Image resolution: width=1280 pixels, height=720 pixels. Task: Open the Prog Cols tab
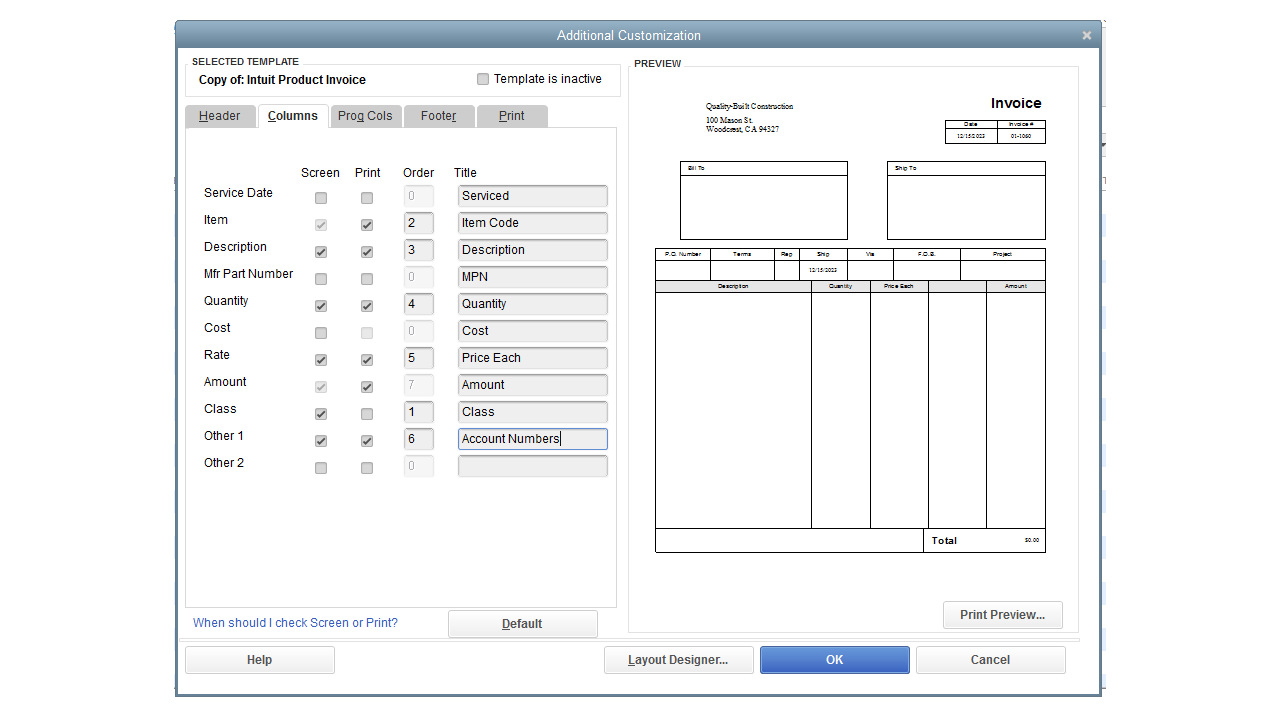coord(365,116)
